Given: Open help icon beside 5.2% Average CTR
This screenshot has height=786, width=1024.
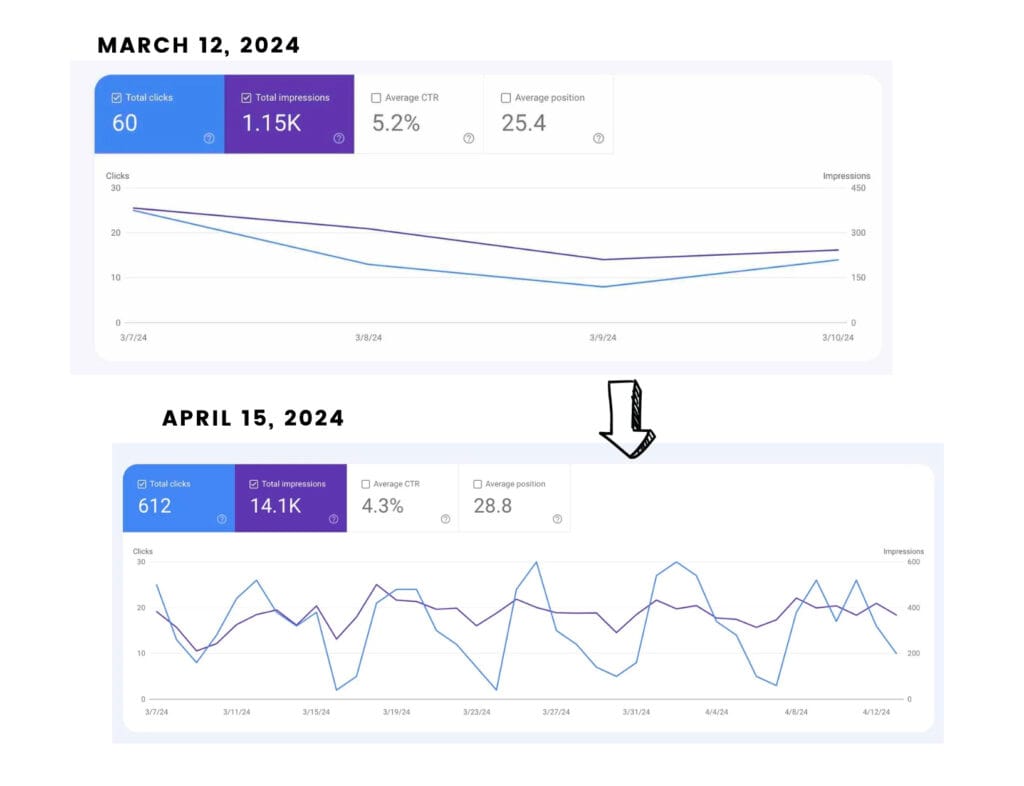Looking at the screenshot, I should (x=468, y=139).
